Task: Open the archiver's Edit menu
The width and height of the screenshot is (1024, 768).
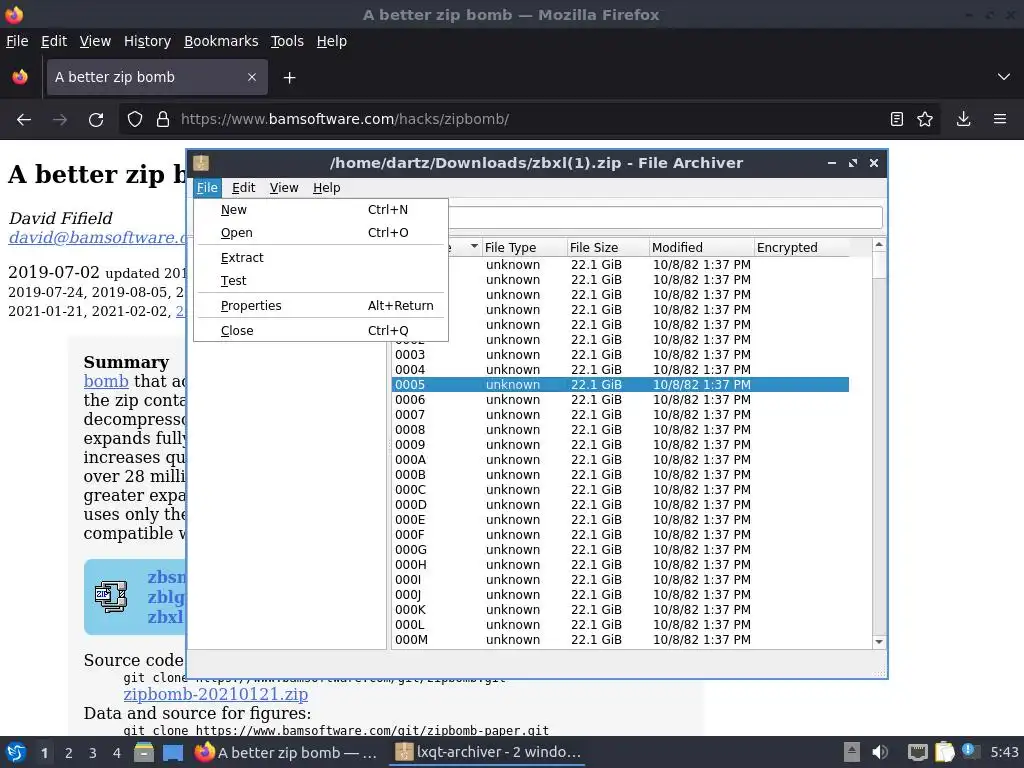Action: (244, 188)
